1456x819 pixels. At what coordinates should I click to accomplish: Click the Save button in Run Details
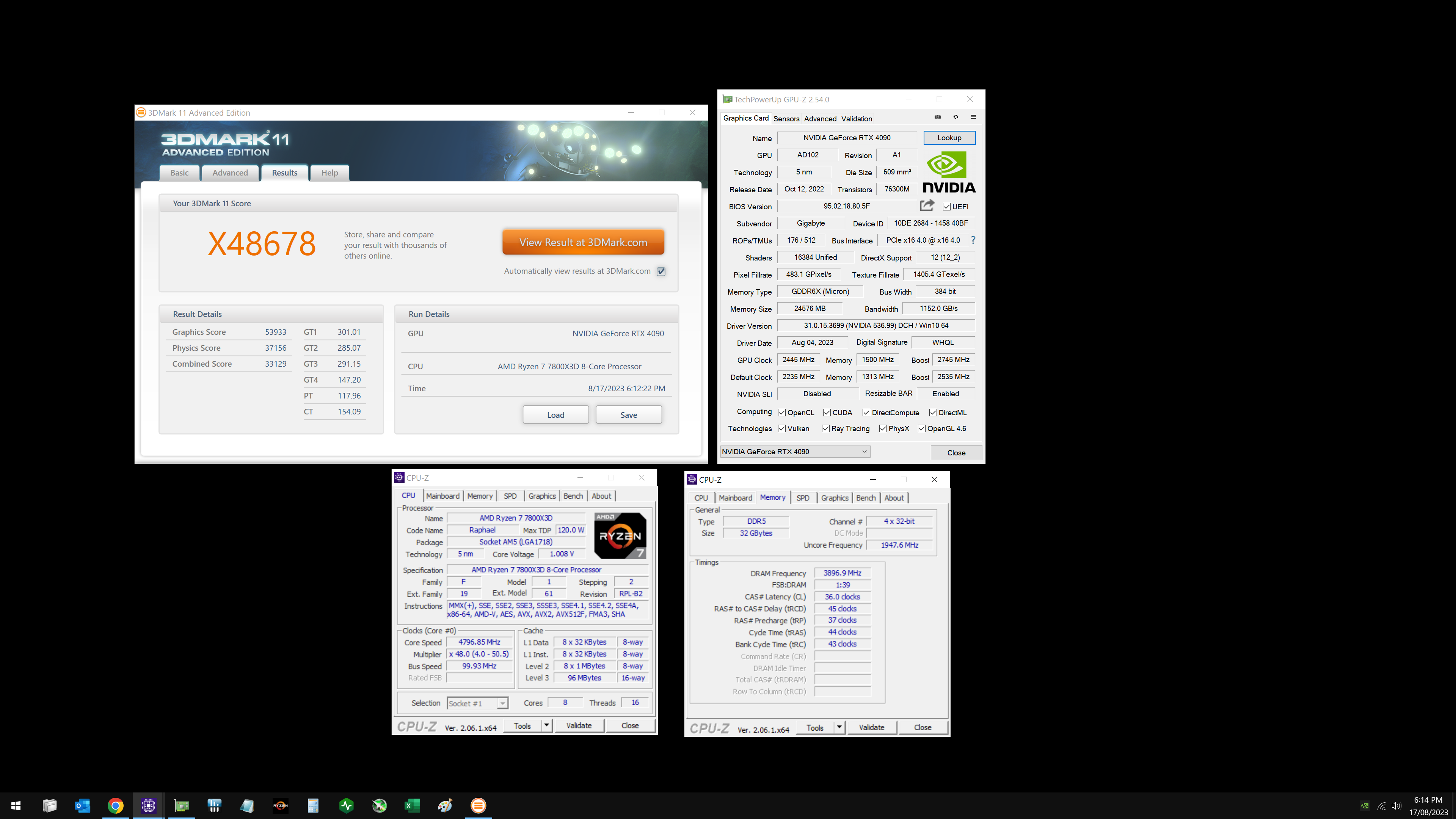[x=629, y=415]
